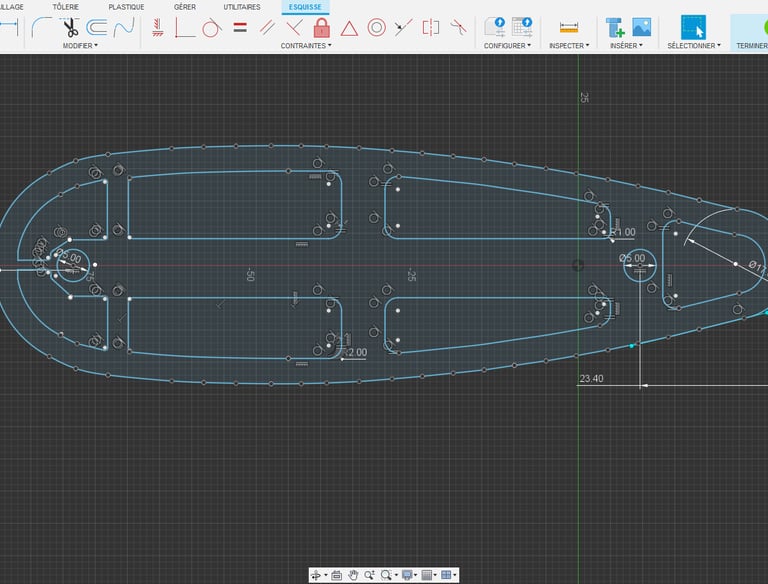Open the Measure tool under Inspecter
The width and height of the screenshot is (768, 584).
click(569, 27)
